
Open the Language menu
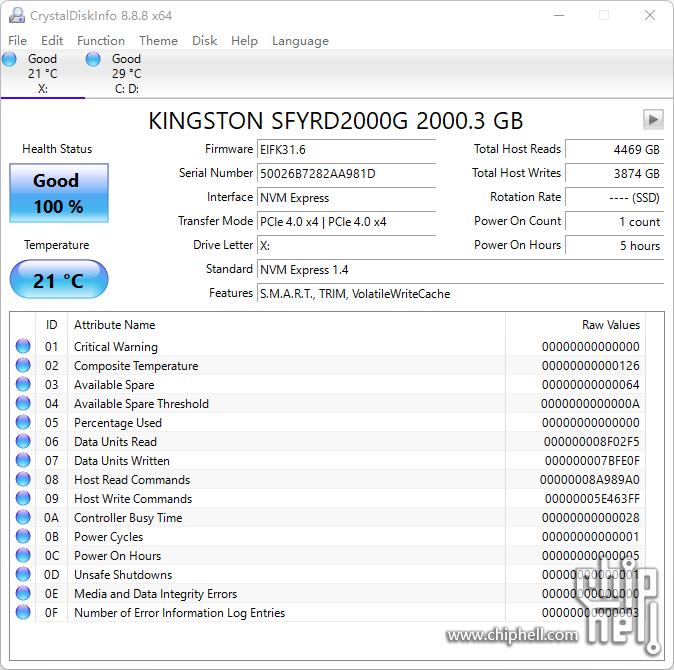tap(300, 41)
